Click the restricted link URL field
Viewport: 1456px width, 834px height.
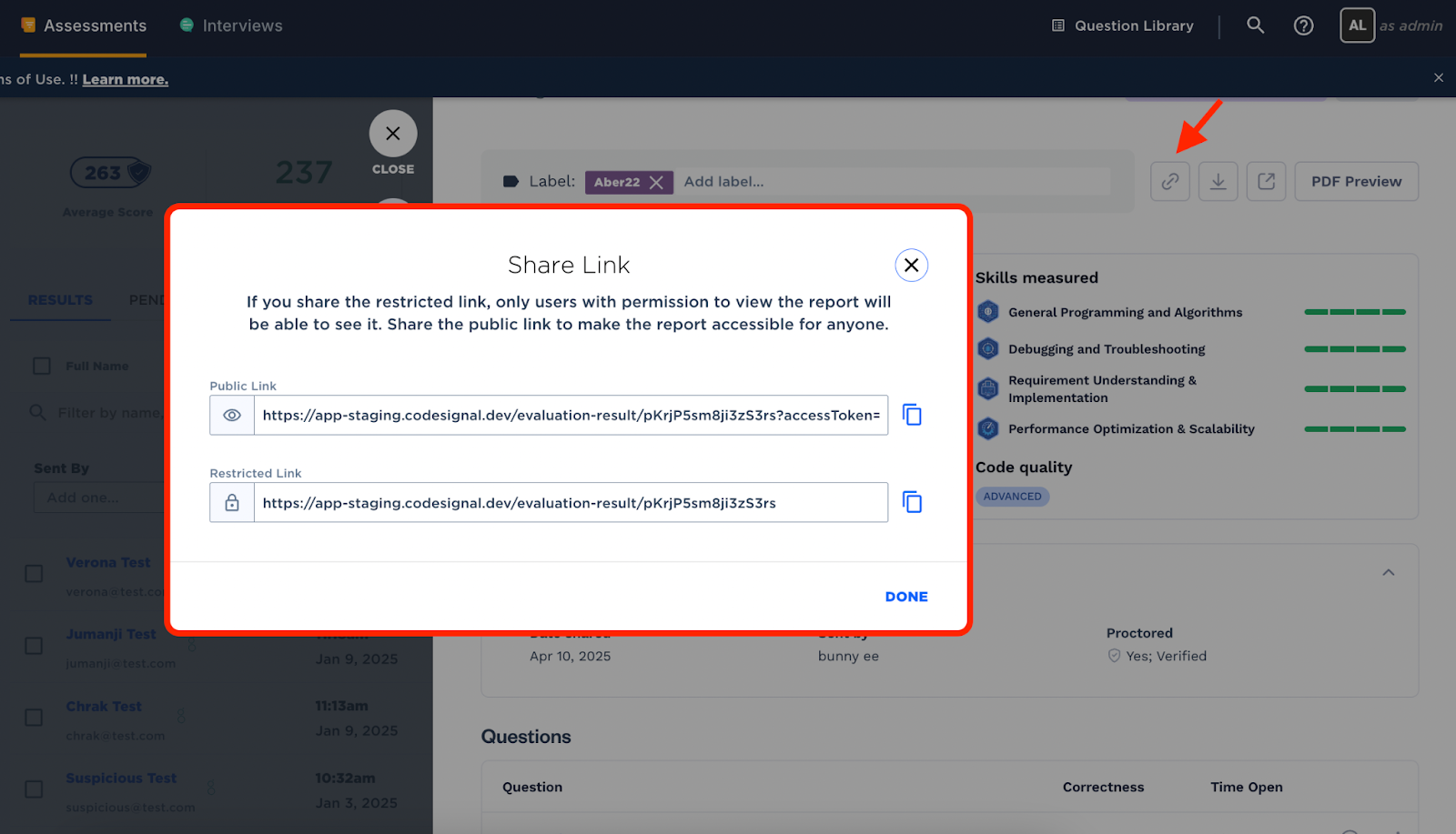[570, 503]
